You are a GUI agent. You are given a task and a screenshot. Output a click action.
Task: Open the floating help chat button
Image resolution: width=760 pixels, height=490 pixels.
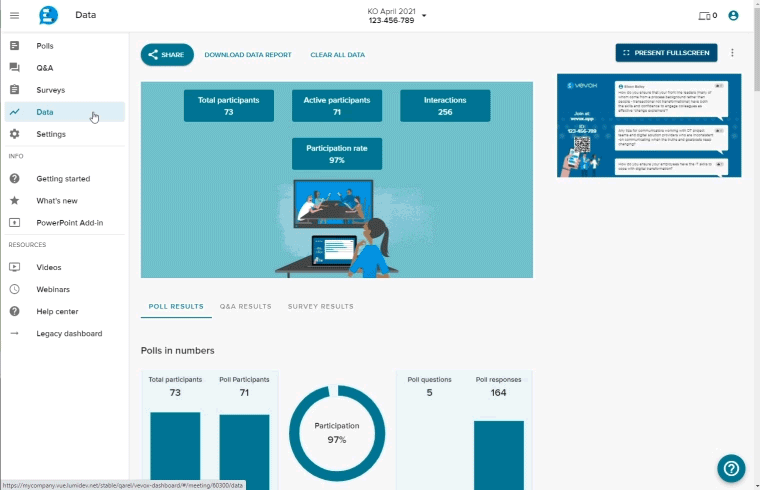point(731,468)
